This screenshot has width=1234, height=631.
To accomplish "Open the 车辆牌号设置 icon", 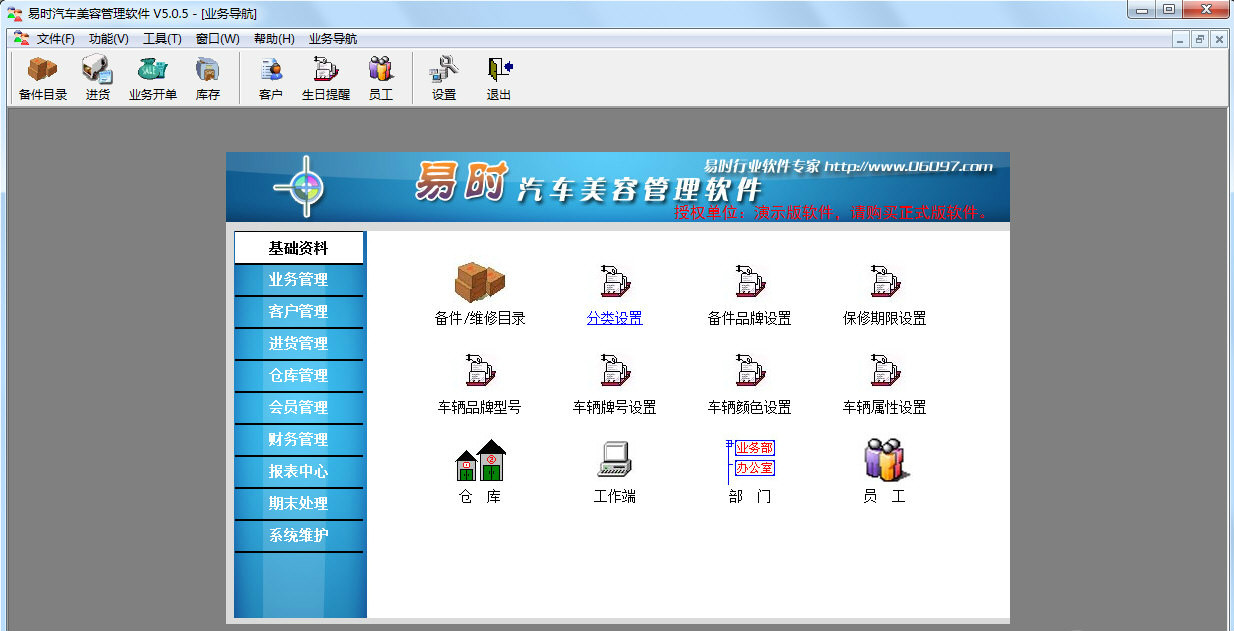I will pos(615,371).
